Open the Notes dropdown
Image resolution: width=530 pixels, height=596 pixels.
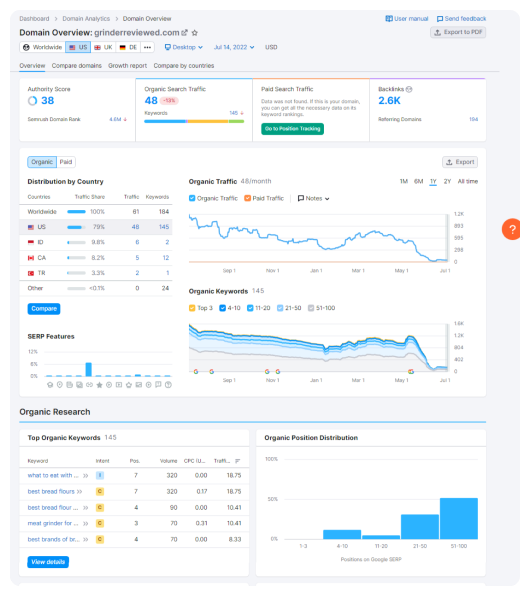pos(314,198)
